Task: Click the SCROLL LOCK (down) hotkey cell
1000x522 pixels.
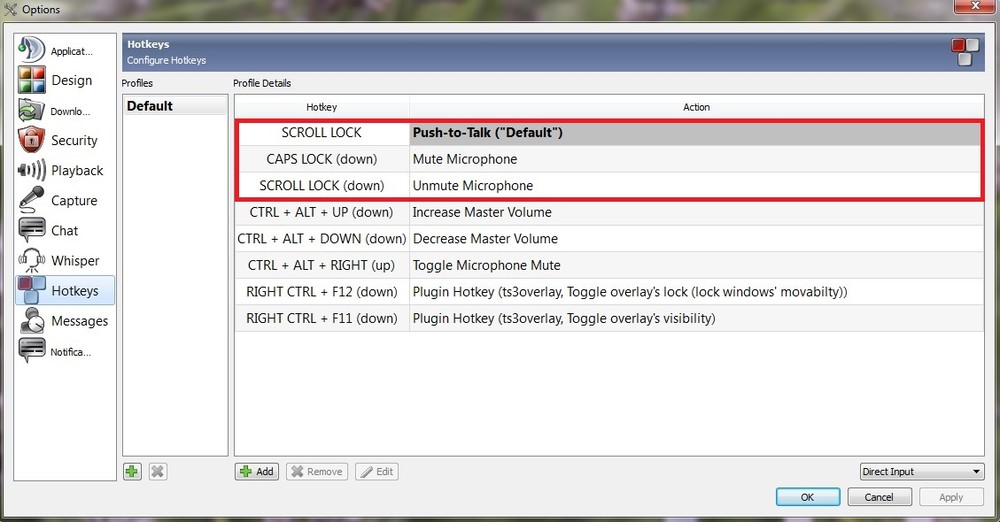Action: pos(322,186)
